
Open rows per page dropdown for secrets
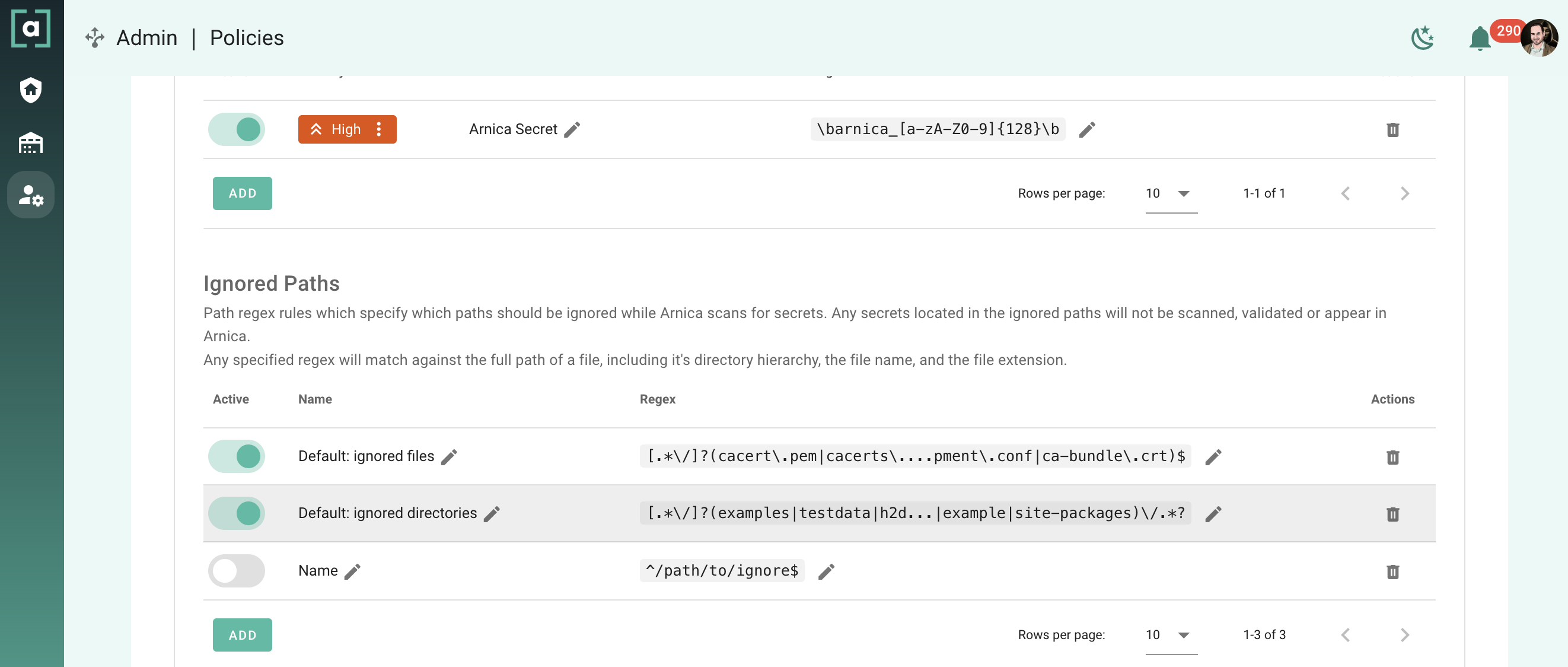pos(1171,193)
